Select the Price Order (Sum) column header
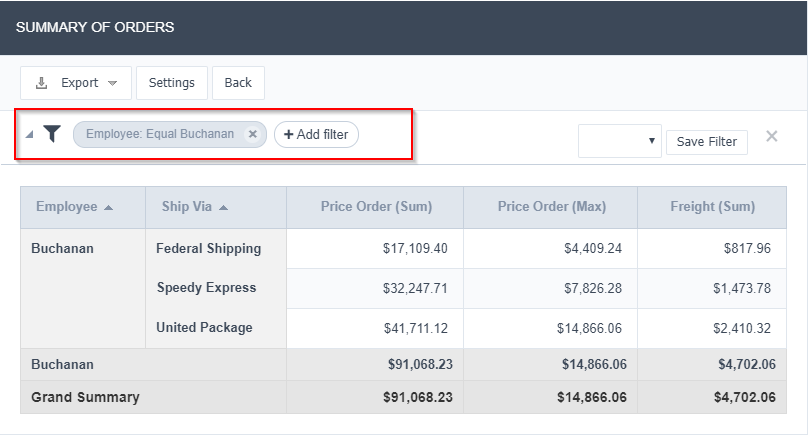This screenshot has width=809, height=441. coord(376,207)
